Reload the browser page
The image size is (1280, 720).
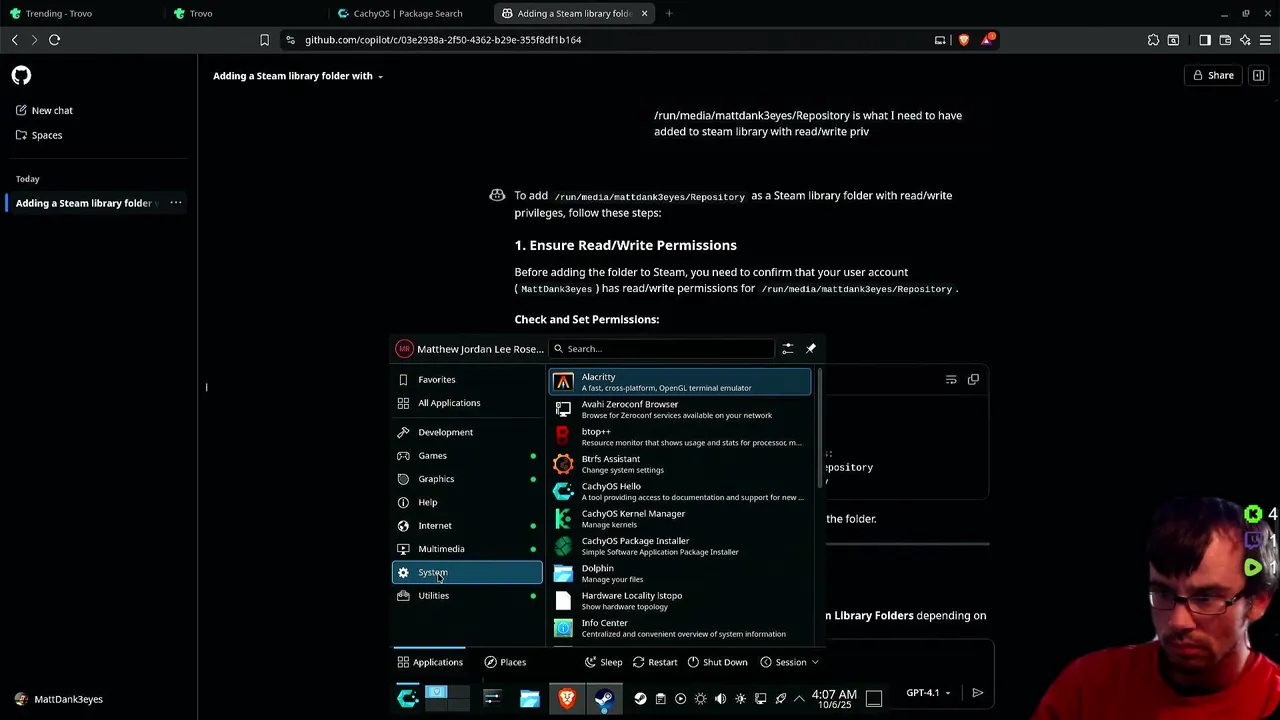[54, 40]
